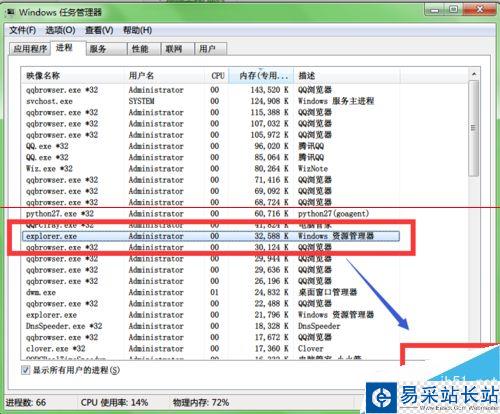Open the 选项(O) menu
The image size is (500, 414).
[x=60, y=30]
